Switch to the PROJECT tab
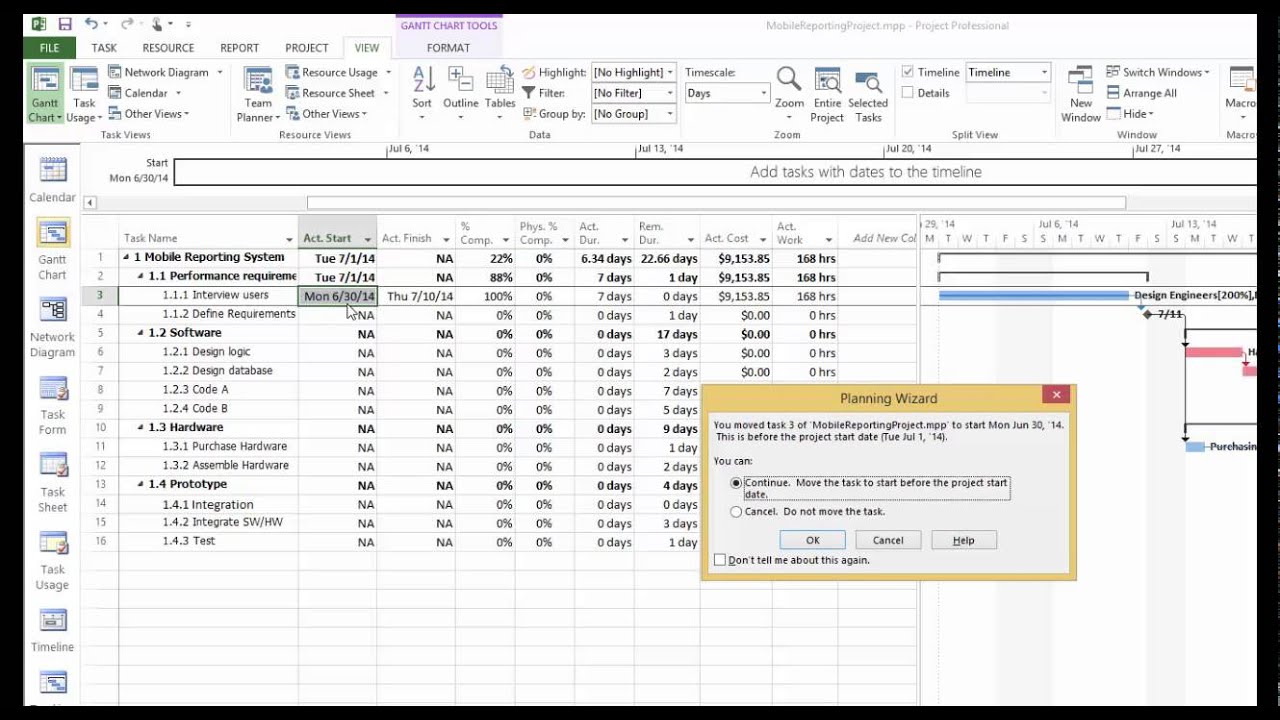1280x720 pixels. pyautogui.click(x=307, y=47)
